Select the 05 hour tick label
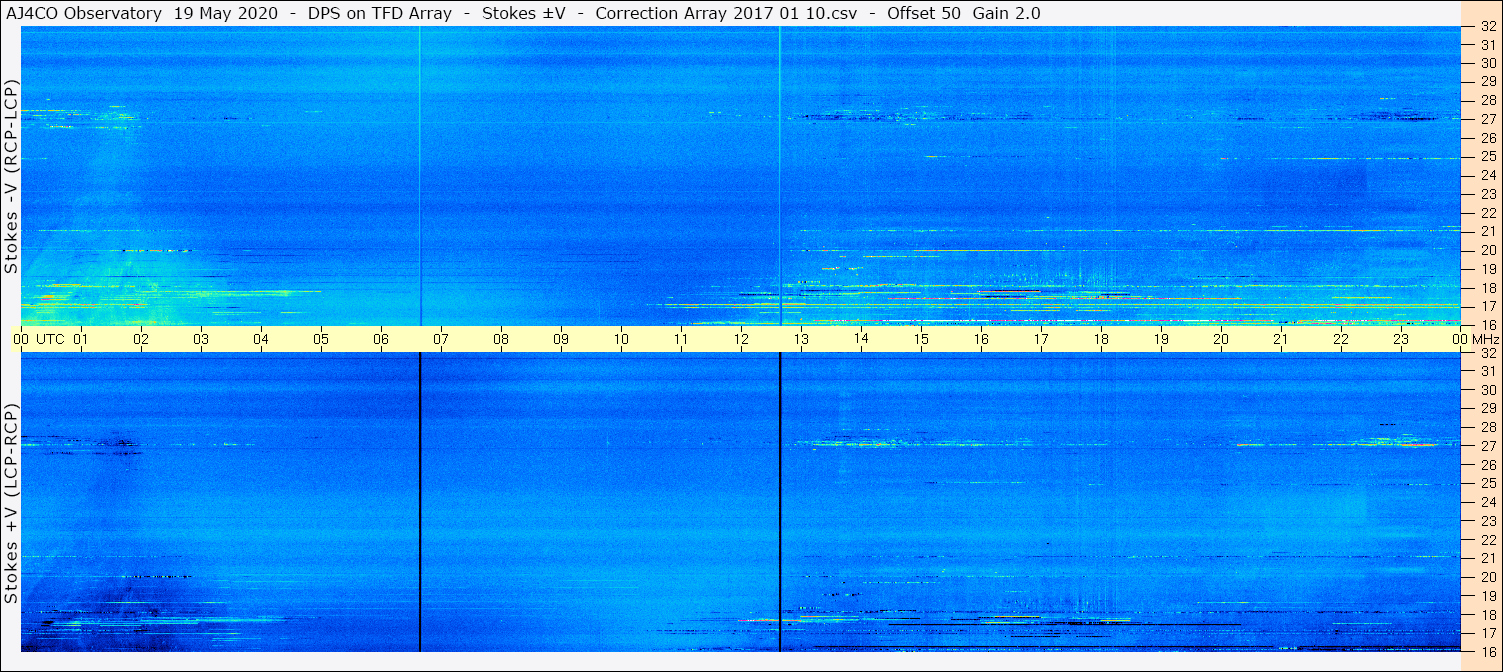The image size is (1503, 672). [x=321, y=339]
